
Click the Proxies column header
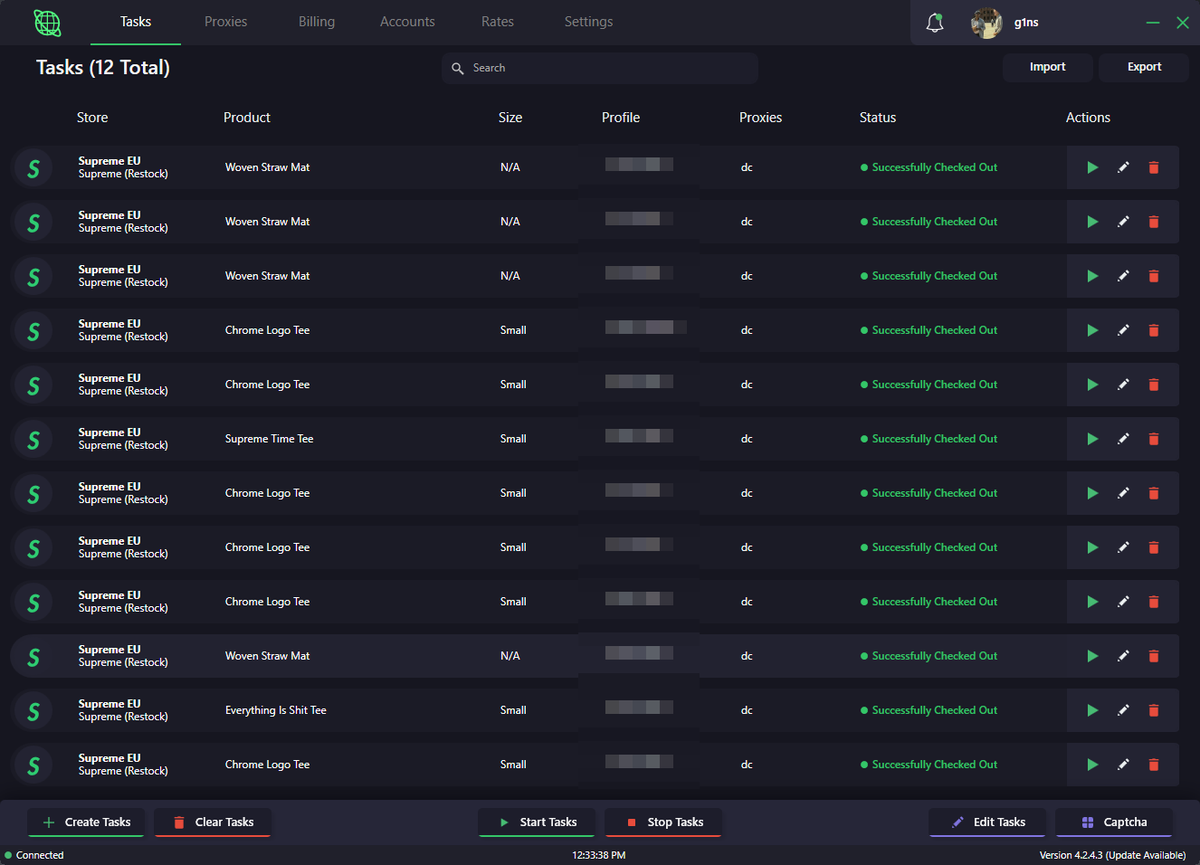pyautogui.click(x=761, y=117)
